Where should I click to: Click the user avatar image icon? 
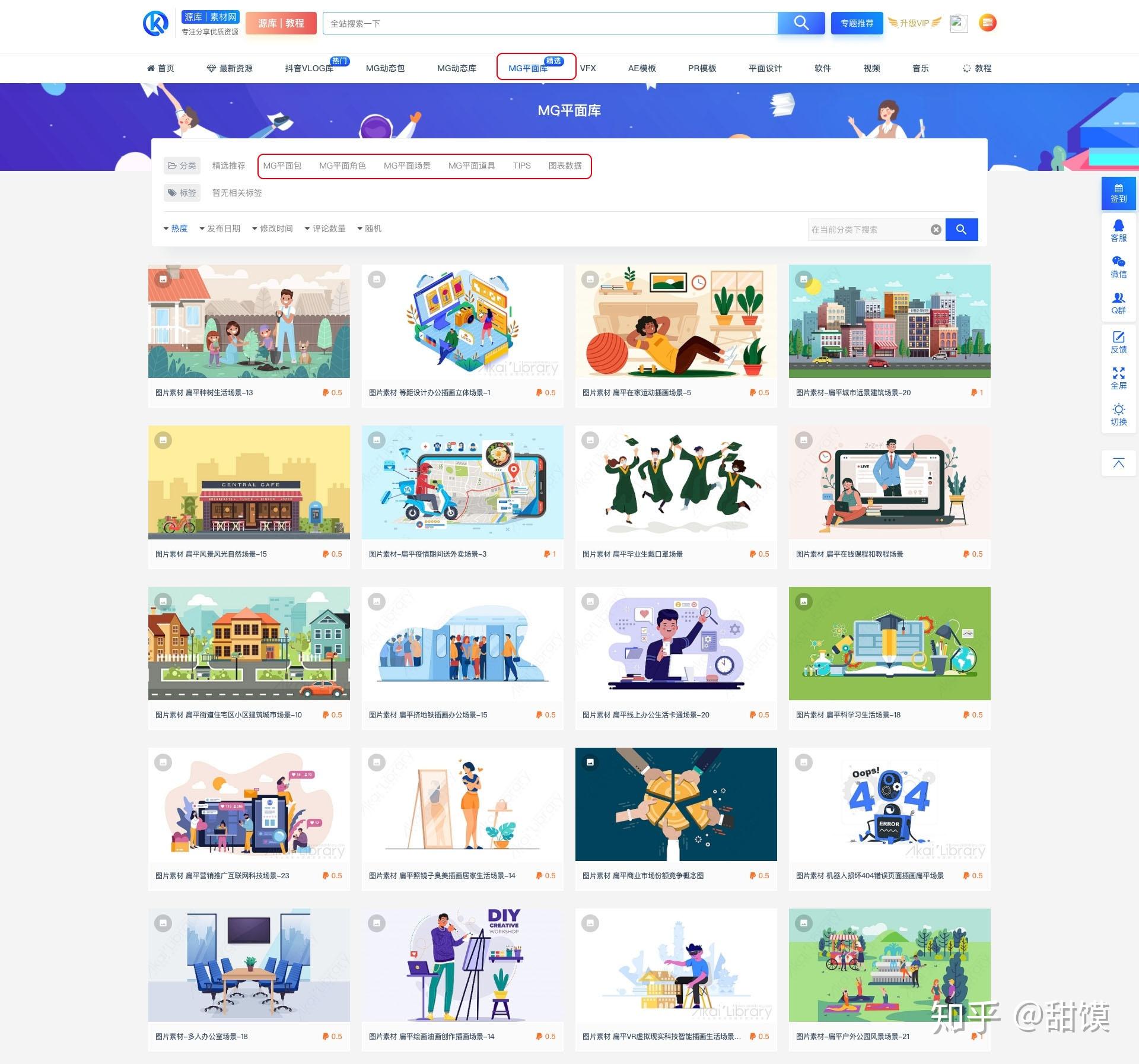point(959,23)
